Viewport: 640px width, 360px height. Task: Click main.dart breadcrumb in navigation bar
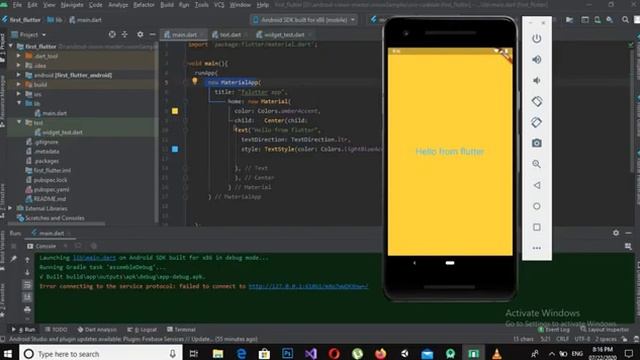pos(85,20)
